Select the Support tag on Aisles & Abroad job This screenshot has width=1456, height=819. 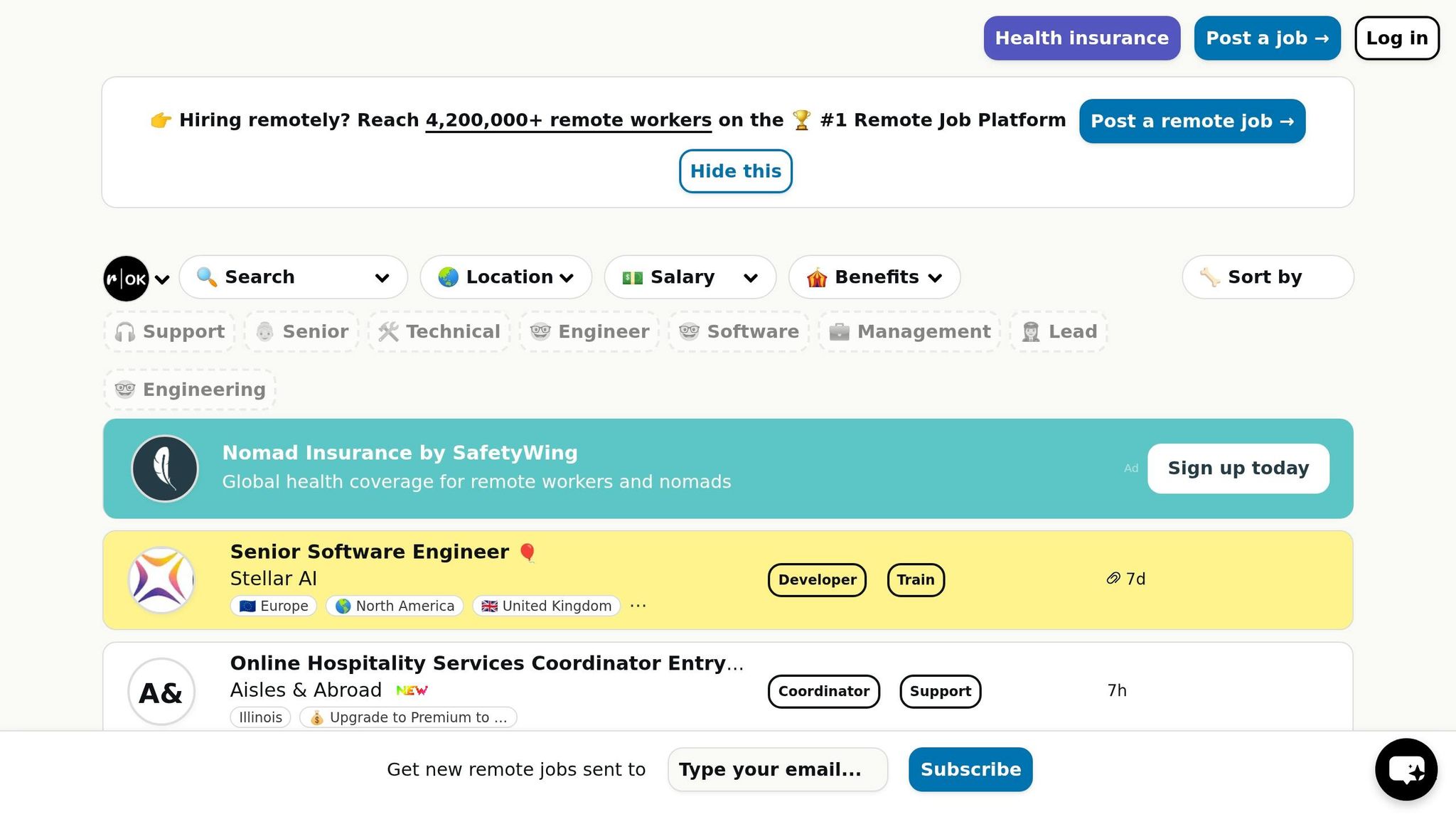pyautogui.click(x=941, y=692)
